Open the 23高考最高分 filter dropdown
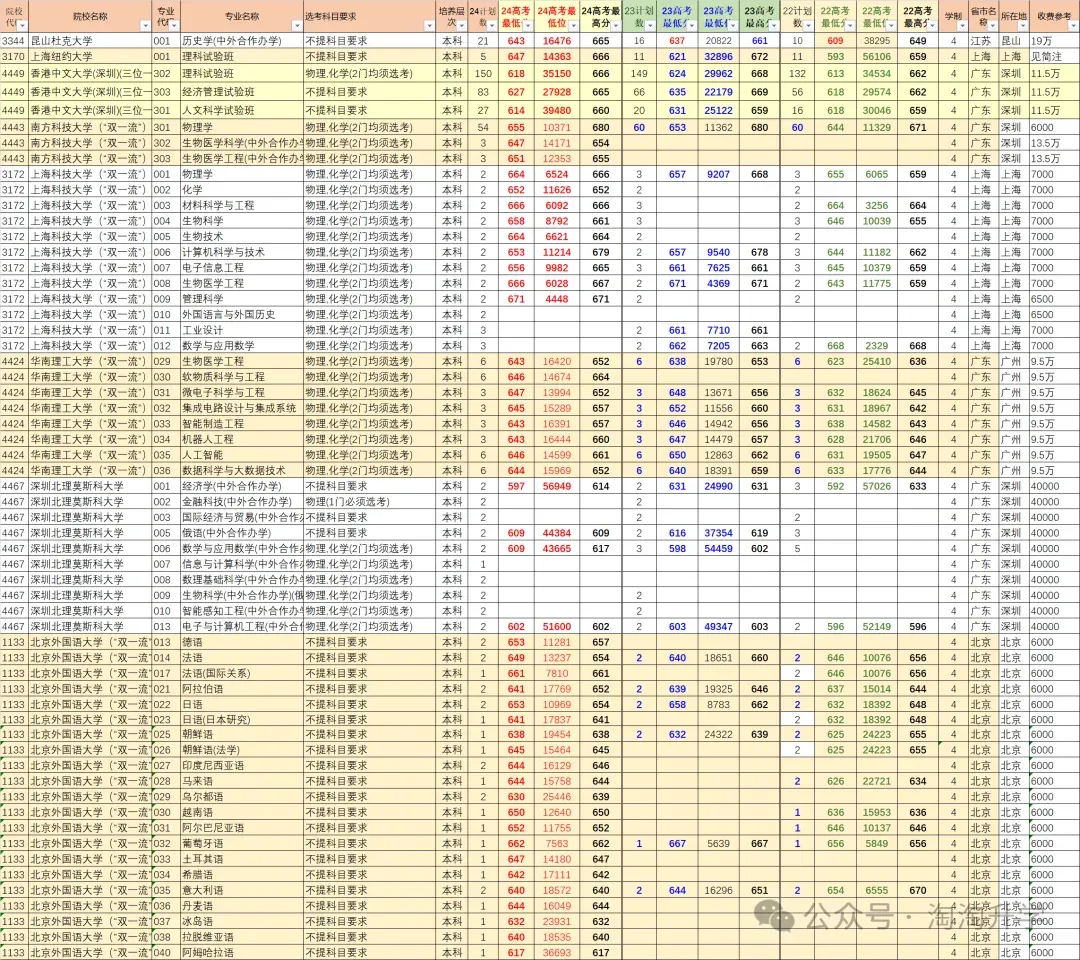Screen dimensions: 1080x960 point(773,25)
